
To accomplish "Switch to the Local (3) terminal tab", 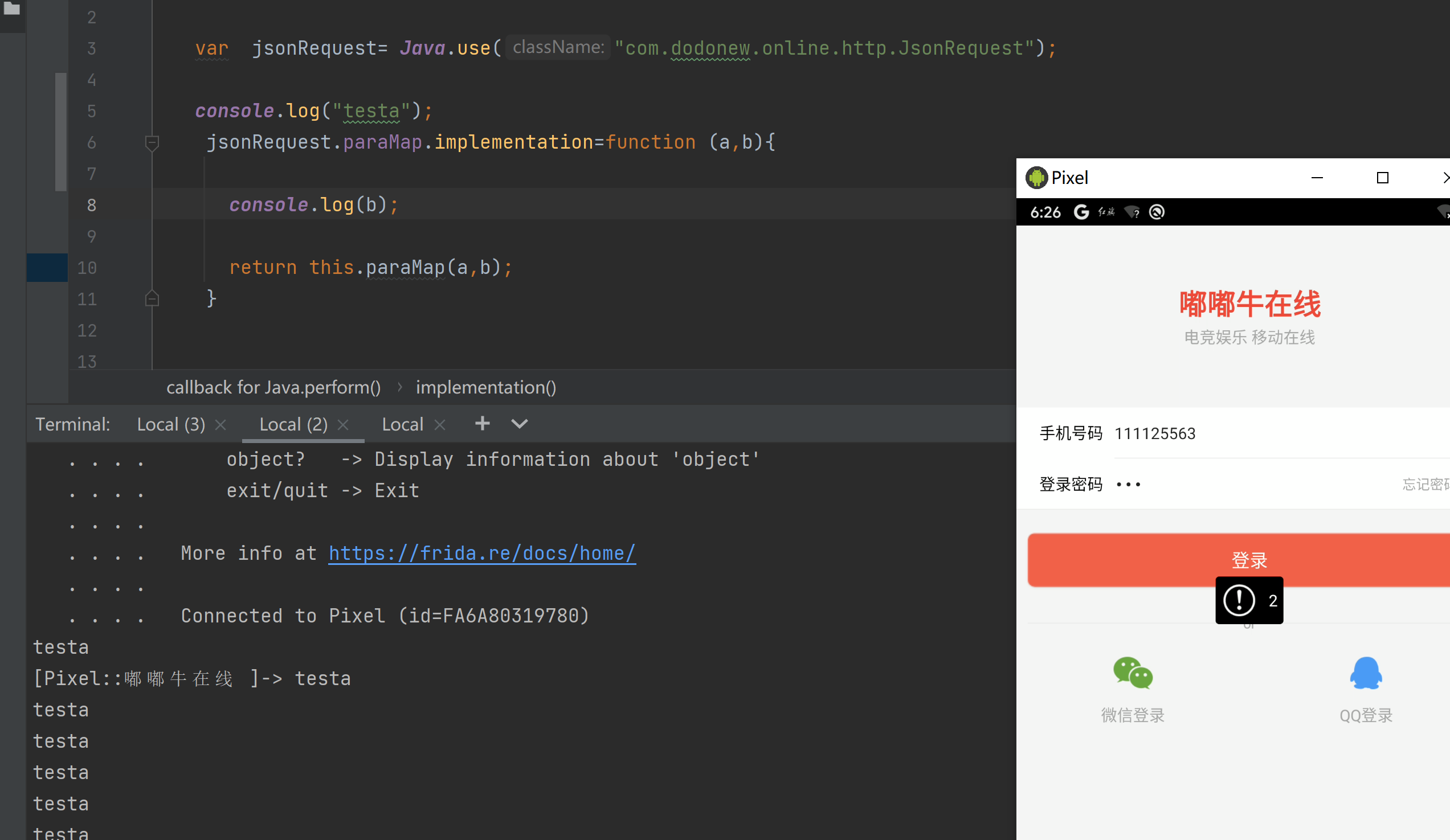I will coord(171,424).
